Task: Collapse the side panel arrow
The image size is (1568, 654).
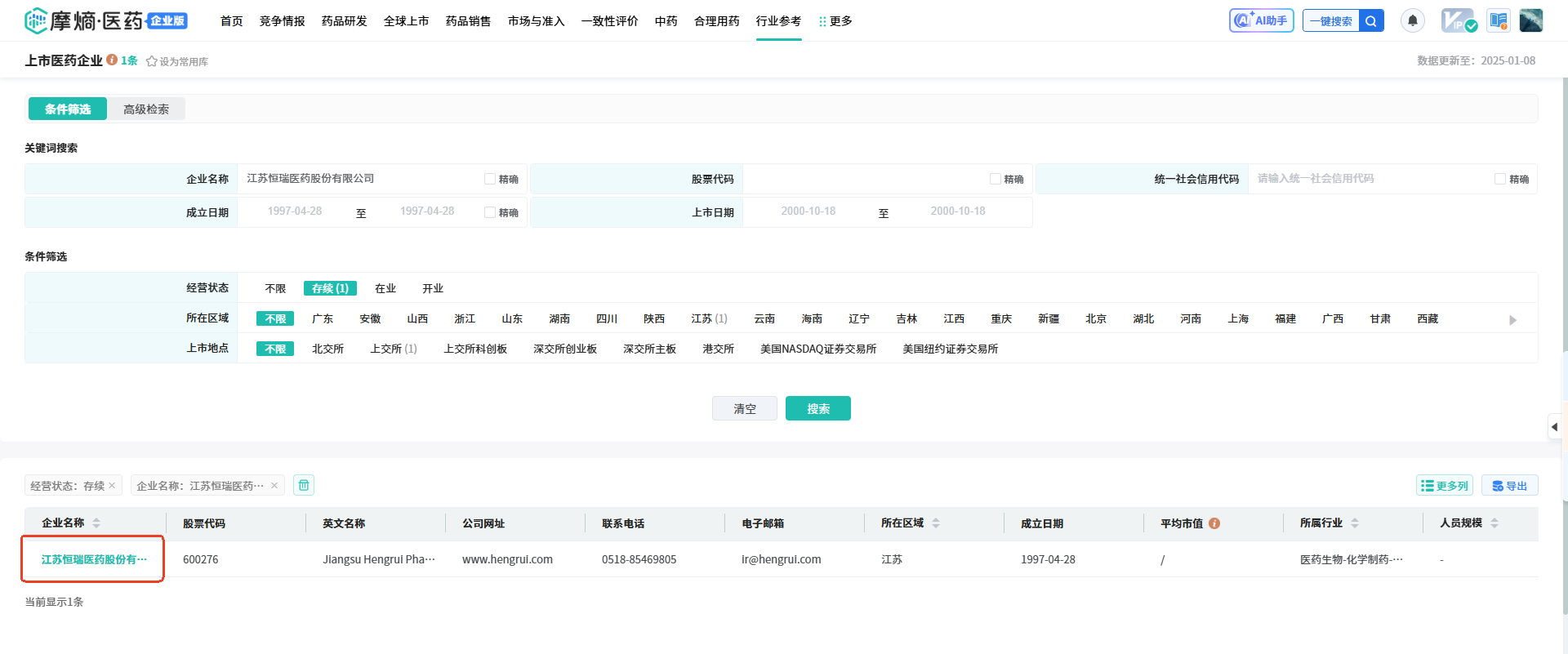Action: click(1554, 426)
